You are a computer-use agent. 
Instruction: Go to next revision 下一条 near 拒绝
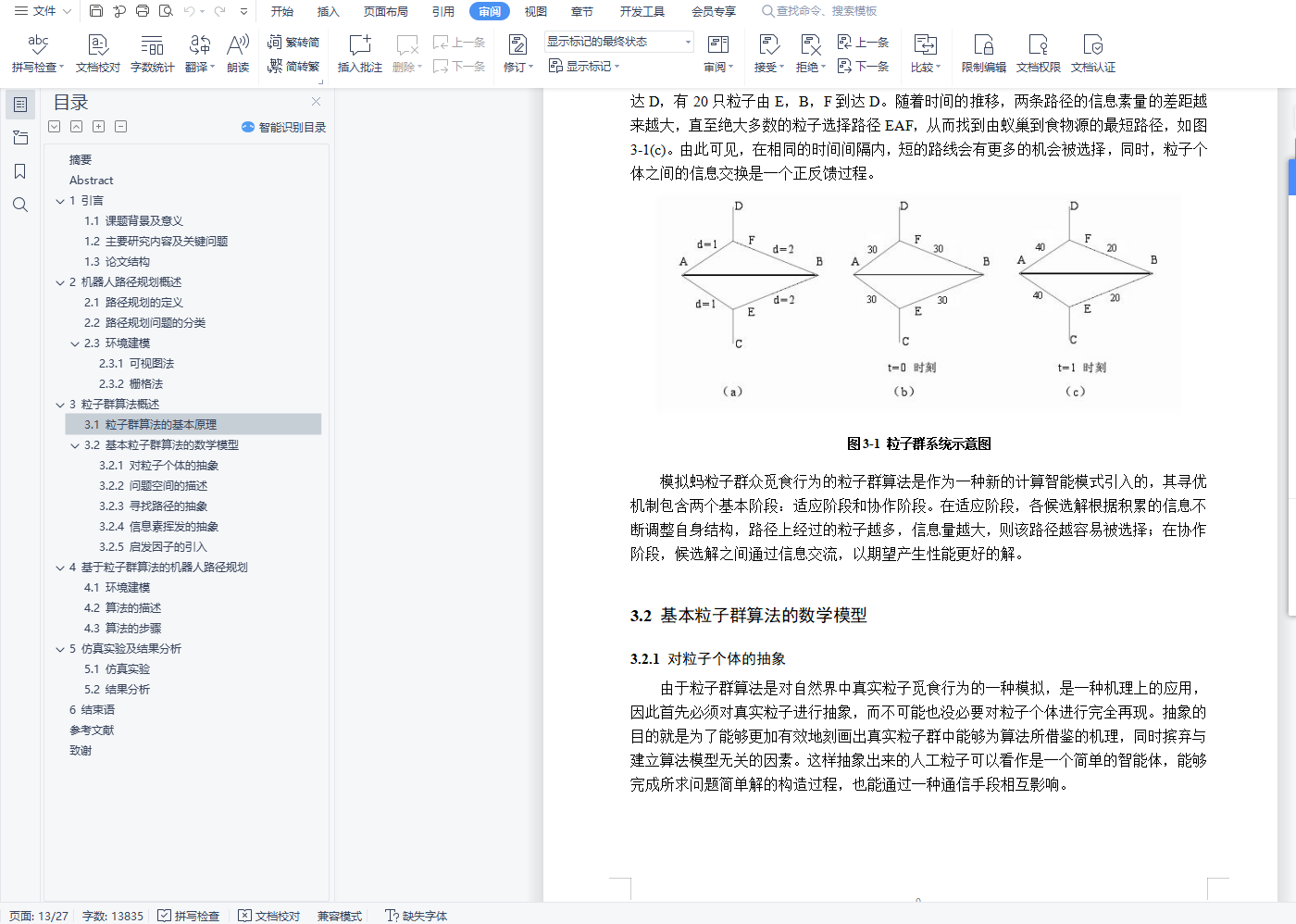(x=863, y=66)
